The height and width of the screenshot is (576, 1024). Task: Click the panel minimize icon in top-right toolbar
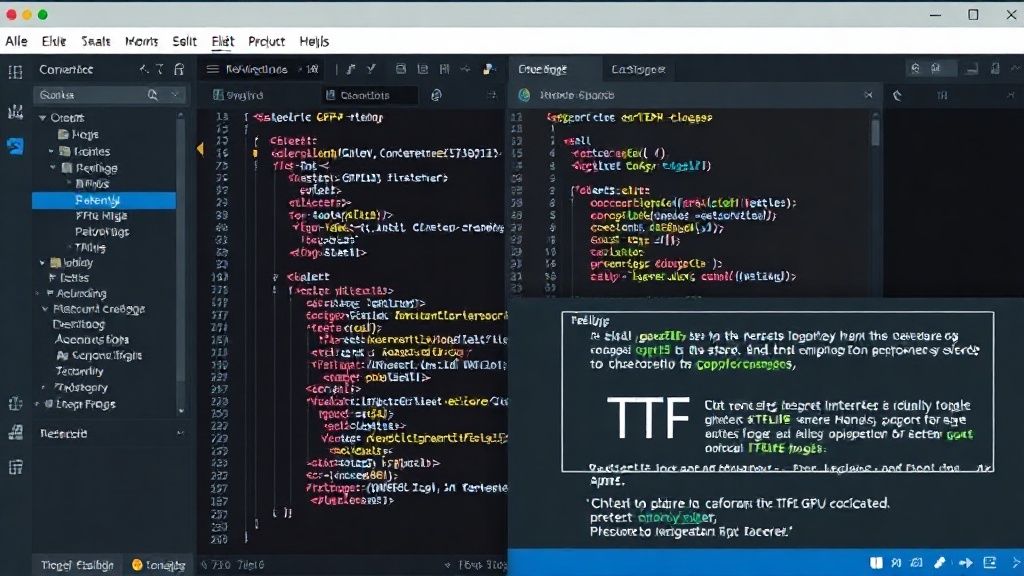(x=972, y=69)
